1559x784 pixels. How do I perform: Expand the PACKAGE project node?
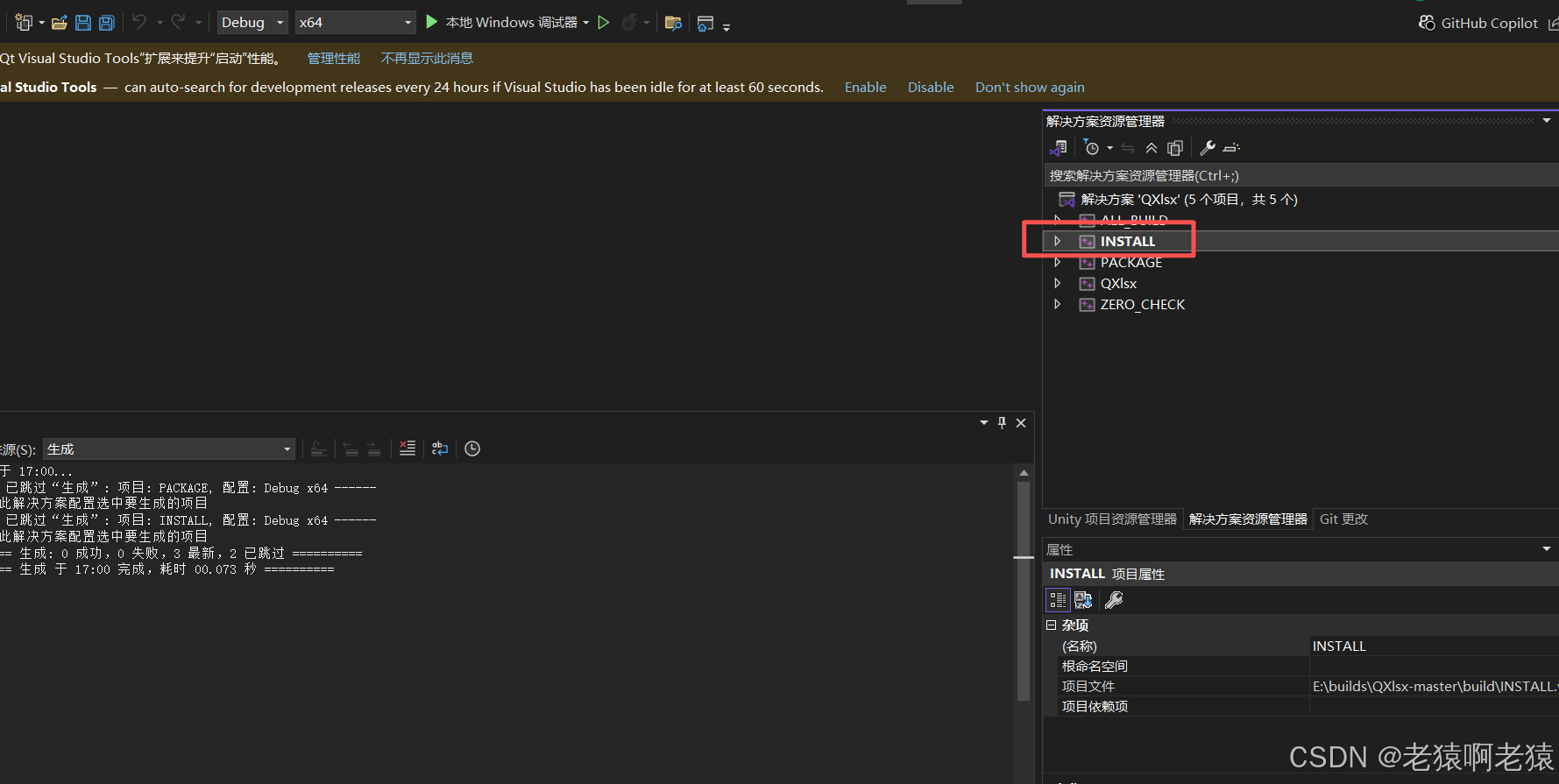pos(1058,262)
